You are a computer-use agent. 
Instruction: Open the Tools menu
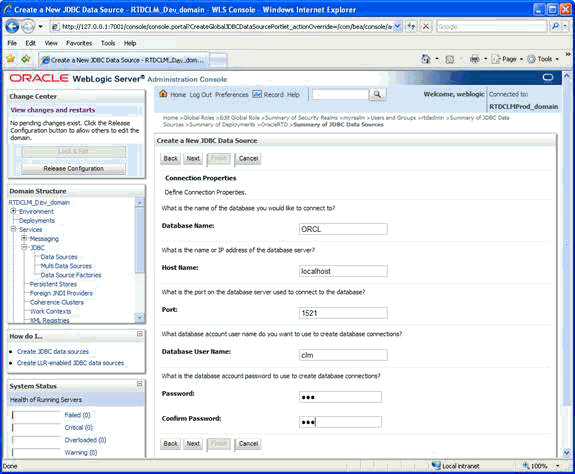108,43
